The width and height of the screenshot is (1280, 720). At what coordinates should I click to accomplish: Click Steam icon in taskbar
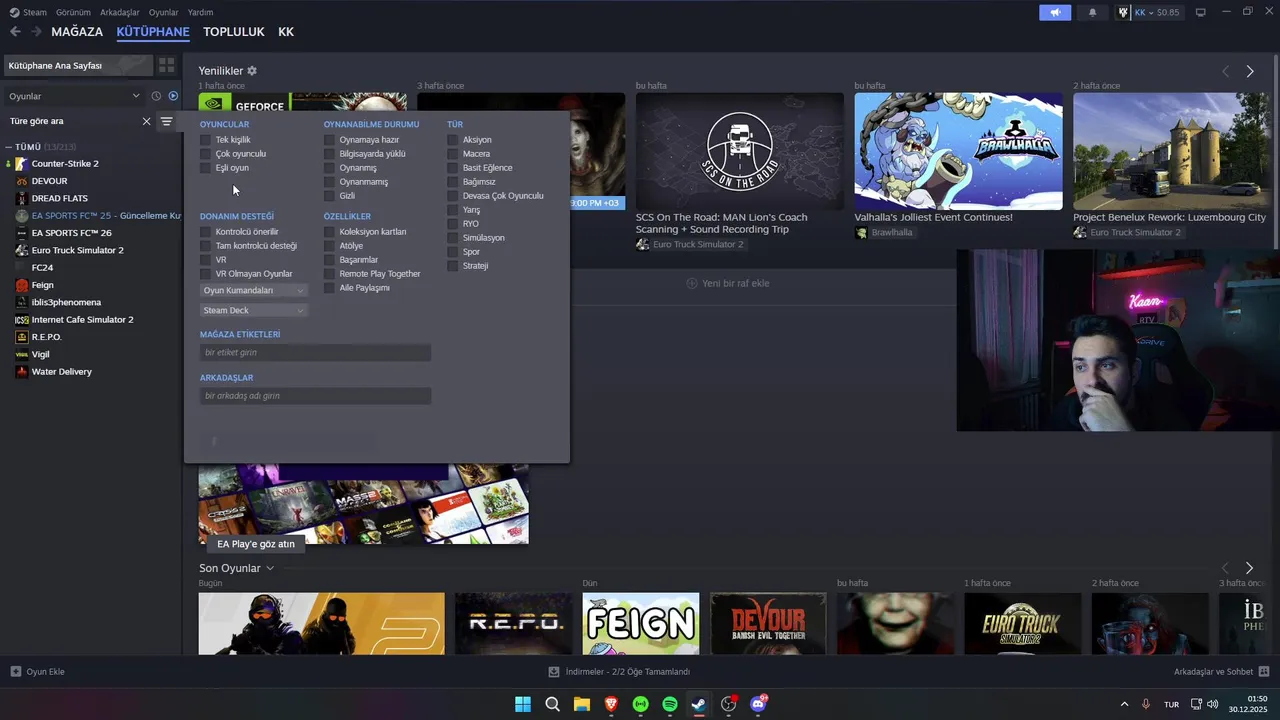[x=699, y=704]
